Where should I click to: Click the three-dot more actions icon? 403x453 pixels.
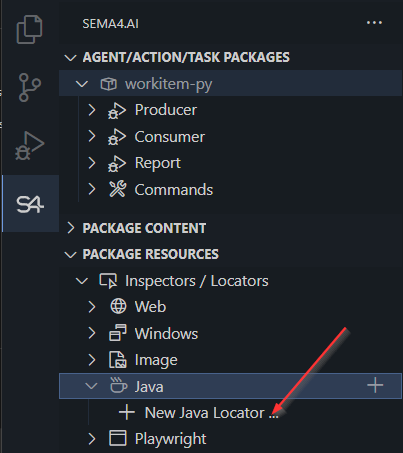click(374, 23)
